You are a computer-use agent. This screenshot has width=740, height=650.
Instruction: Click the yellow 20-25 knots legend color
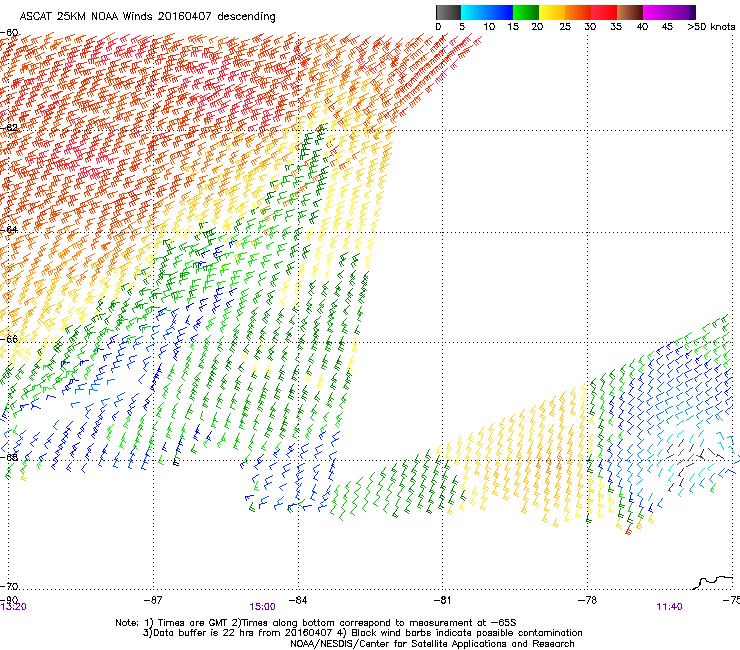(x=552, y=12)
